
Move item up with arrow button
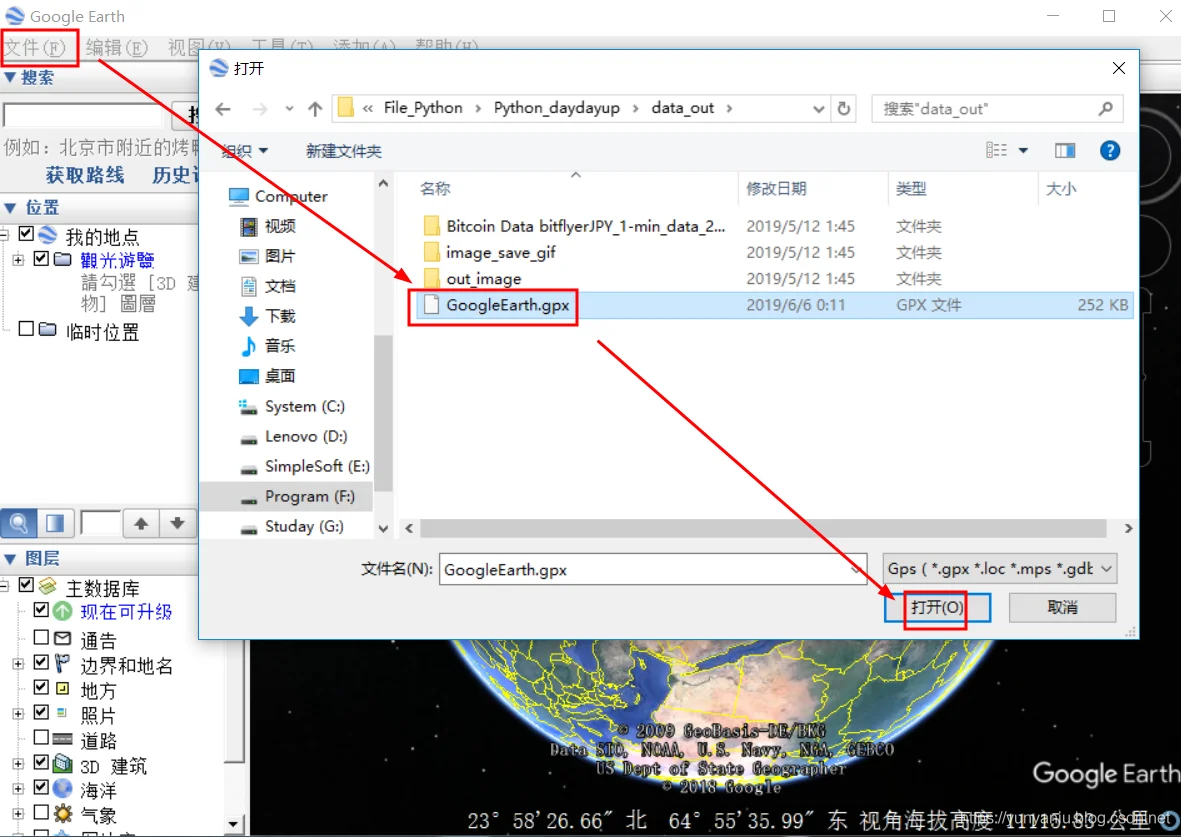(x=141, y=523)
